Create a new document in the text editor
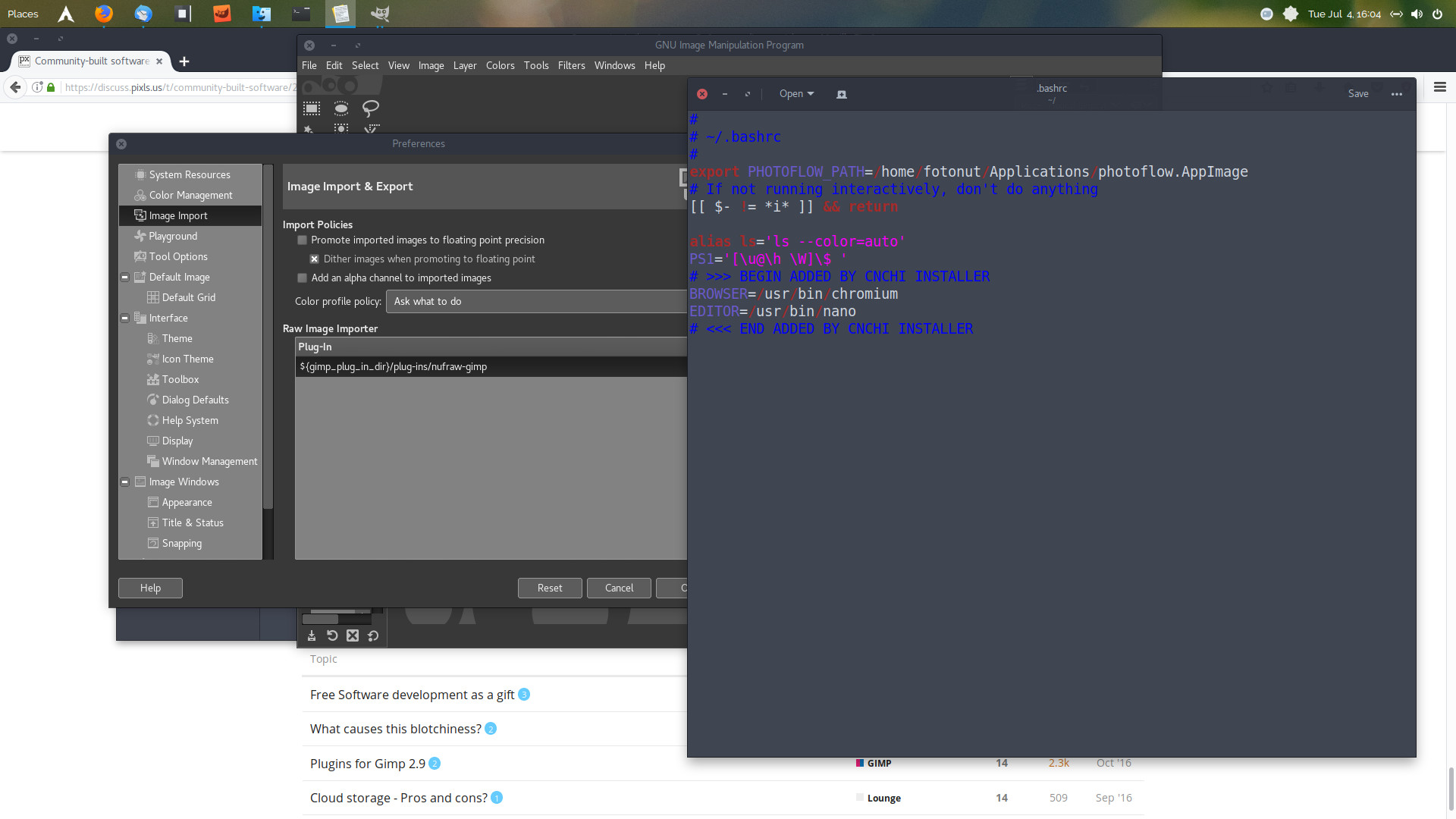Viewport: 1456px width, 819px height. pos(841,94)
